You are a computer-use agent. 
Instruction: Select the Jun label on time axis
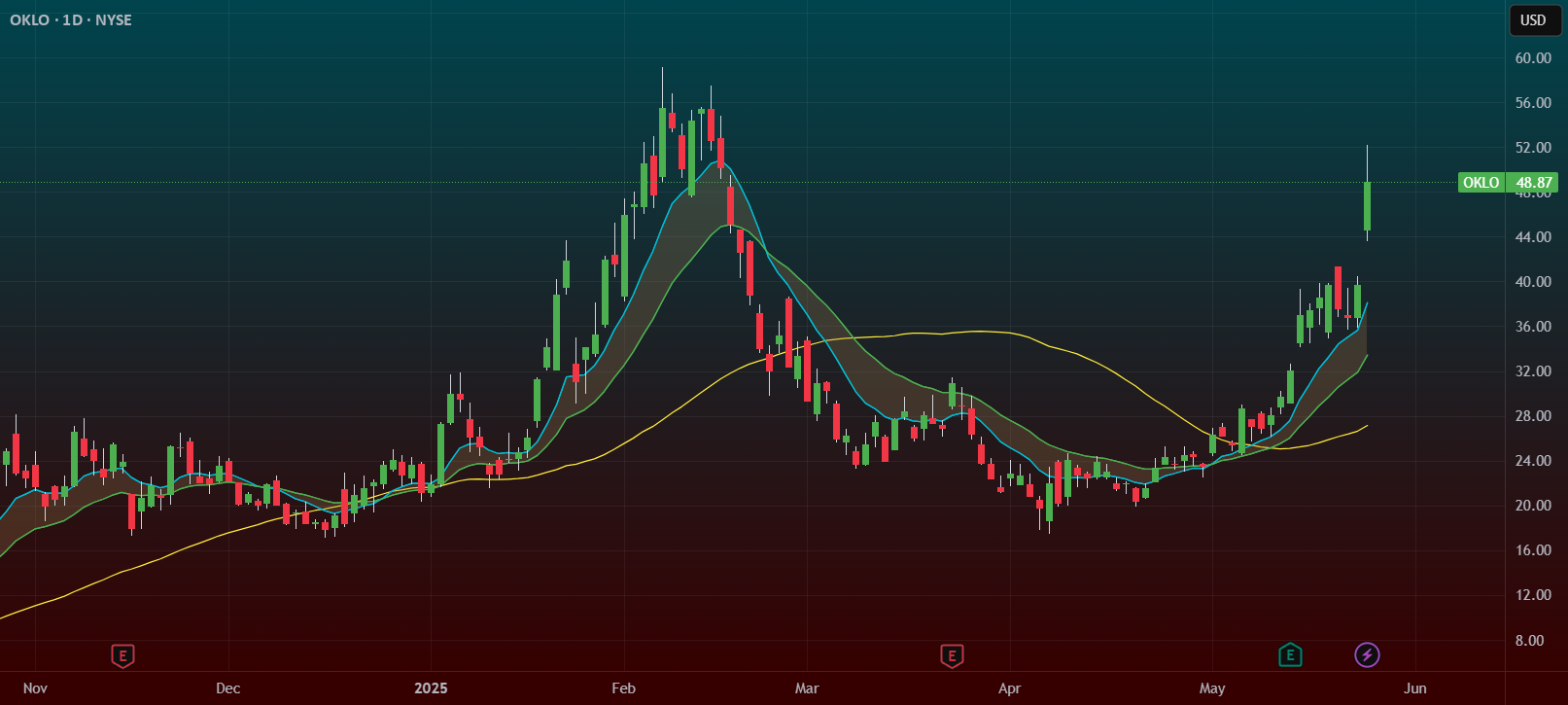point(1414,688)
